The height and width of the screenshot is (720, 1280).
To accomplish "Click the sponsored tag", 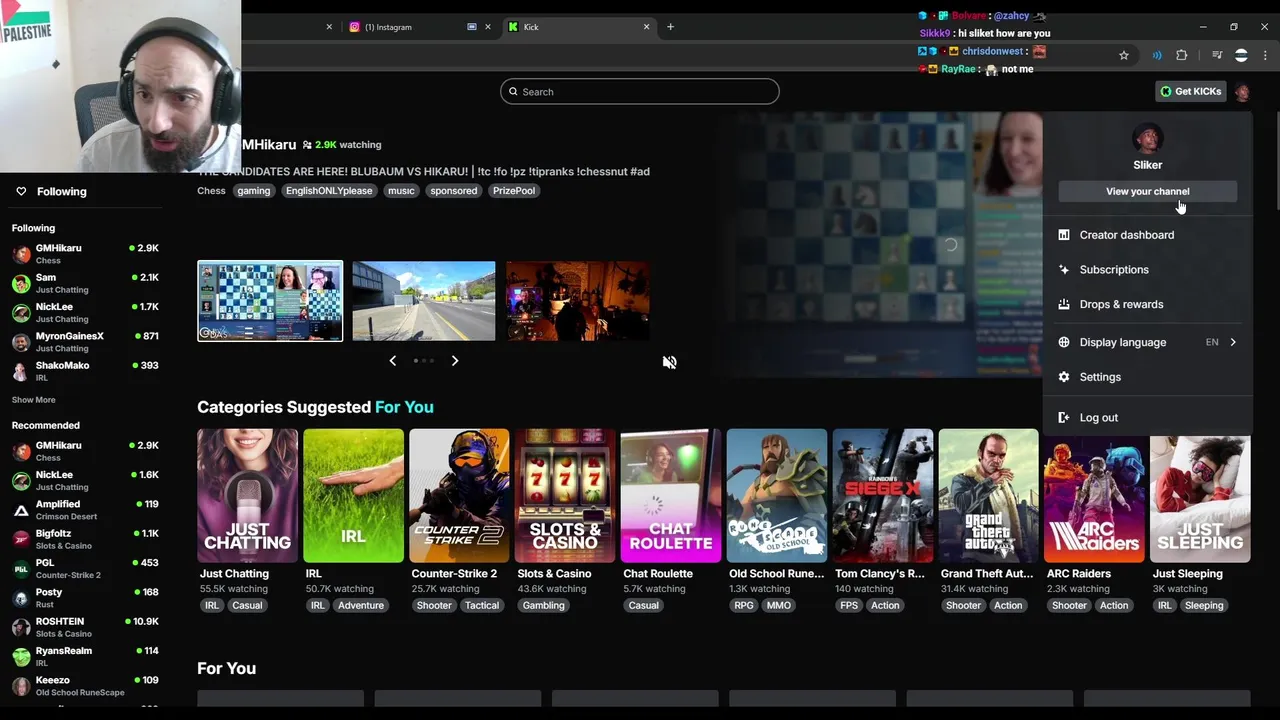I will (454, 191).
